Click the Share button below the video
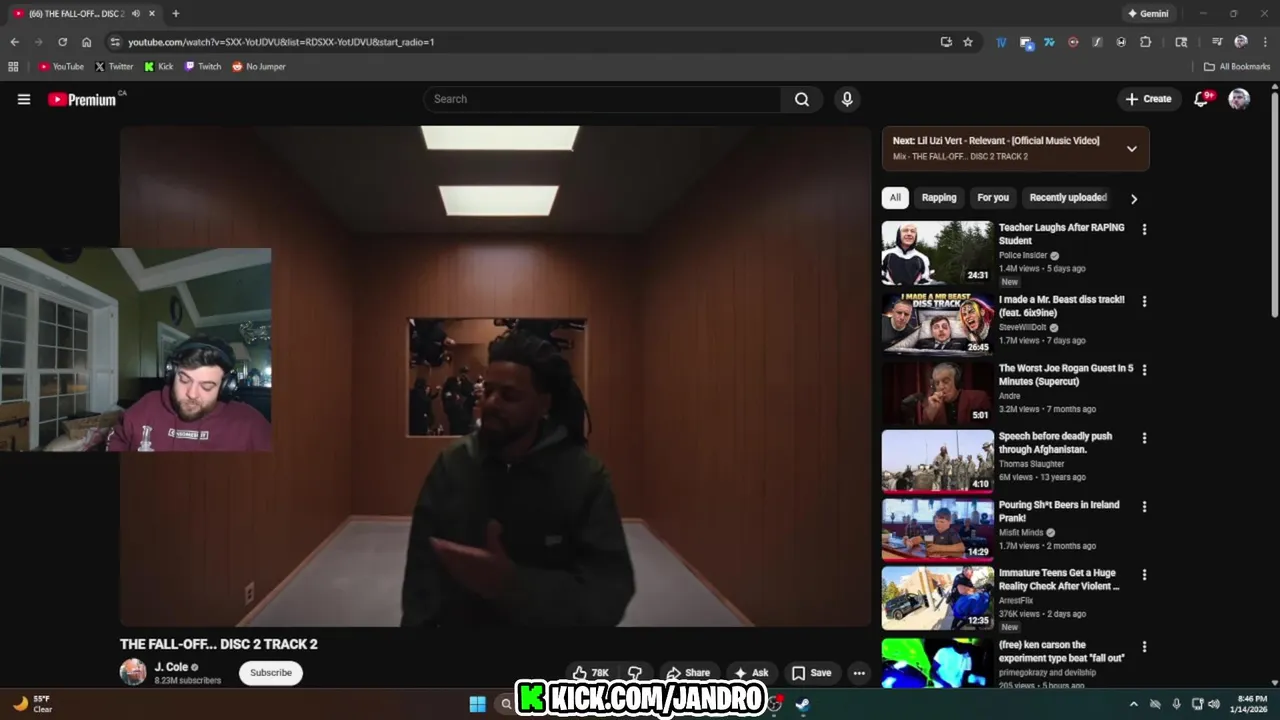The height and width of the screenshot is (720, 1280). (x=688, y=673)
